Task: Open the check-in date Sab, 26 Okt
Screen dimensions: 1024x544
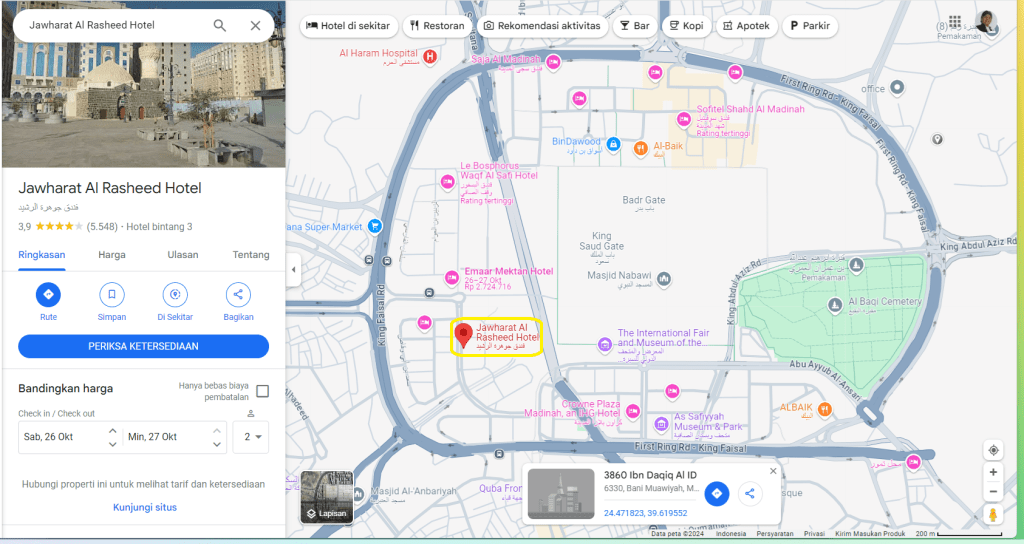Action: (x=62, y=437)
